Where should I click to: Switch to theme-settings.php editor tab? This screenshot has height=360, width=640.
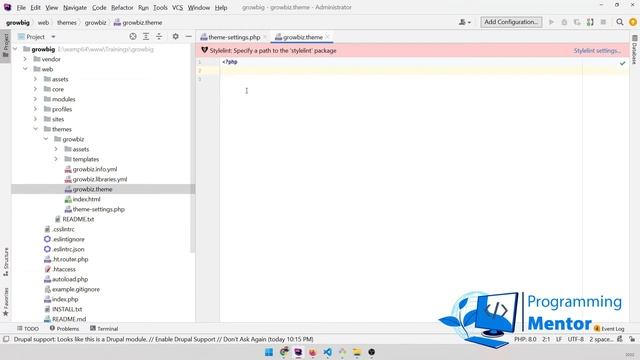click(x=234, y=37)
